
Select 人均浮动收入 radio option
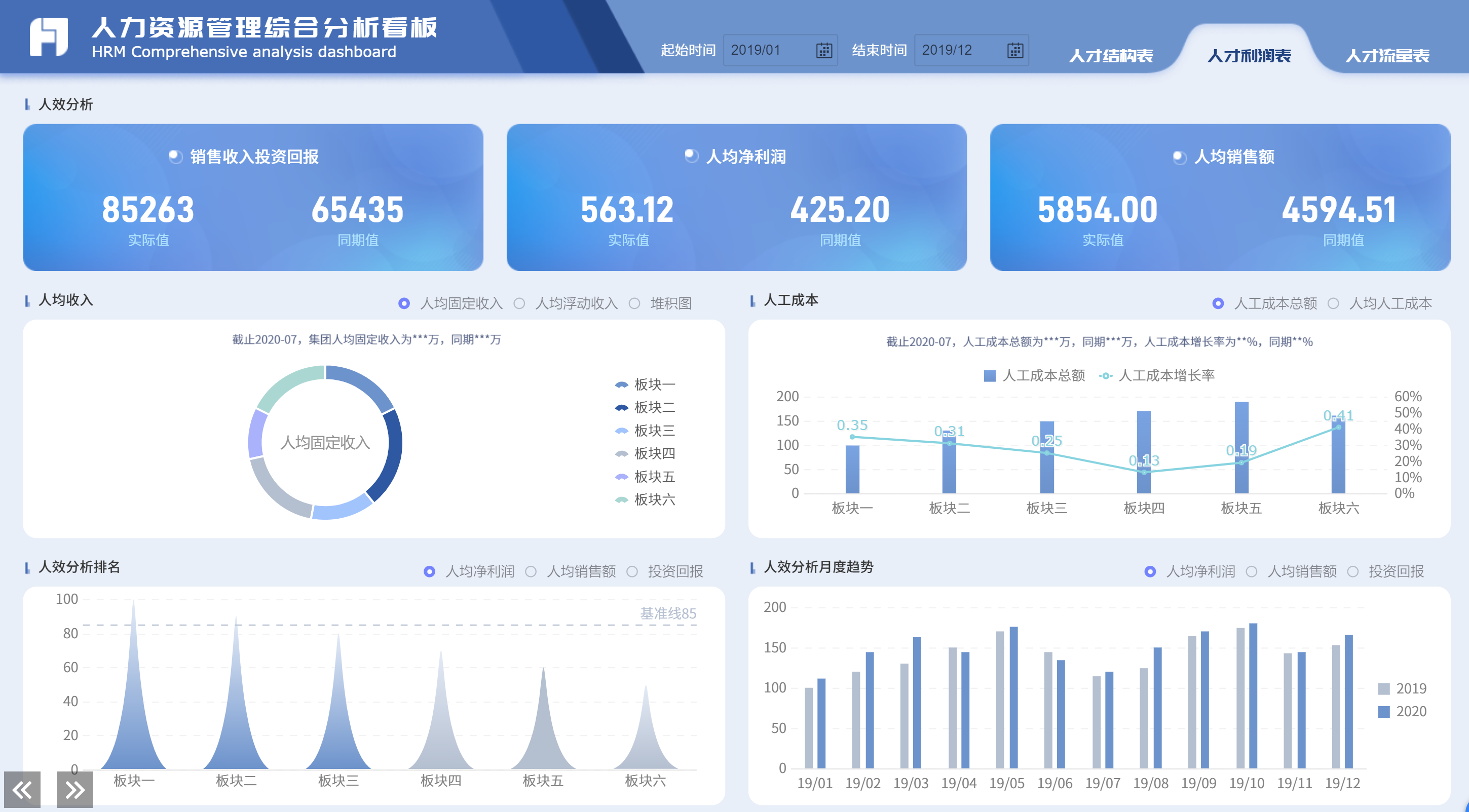click(x=519, y=303)
